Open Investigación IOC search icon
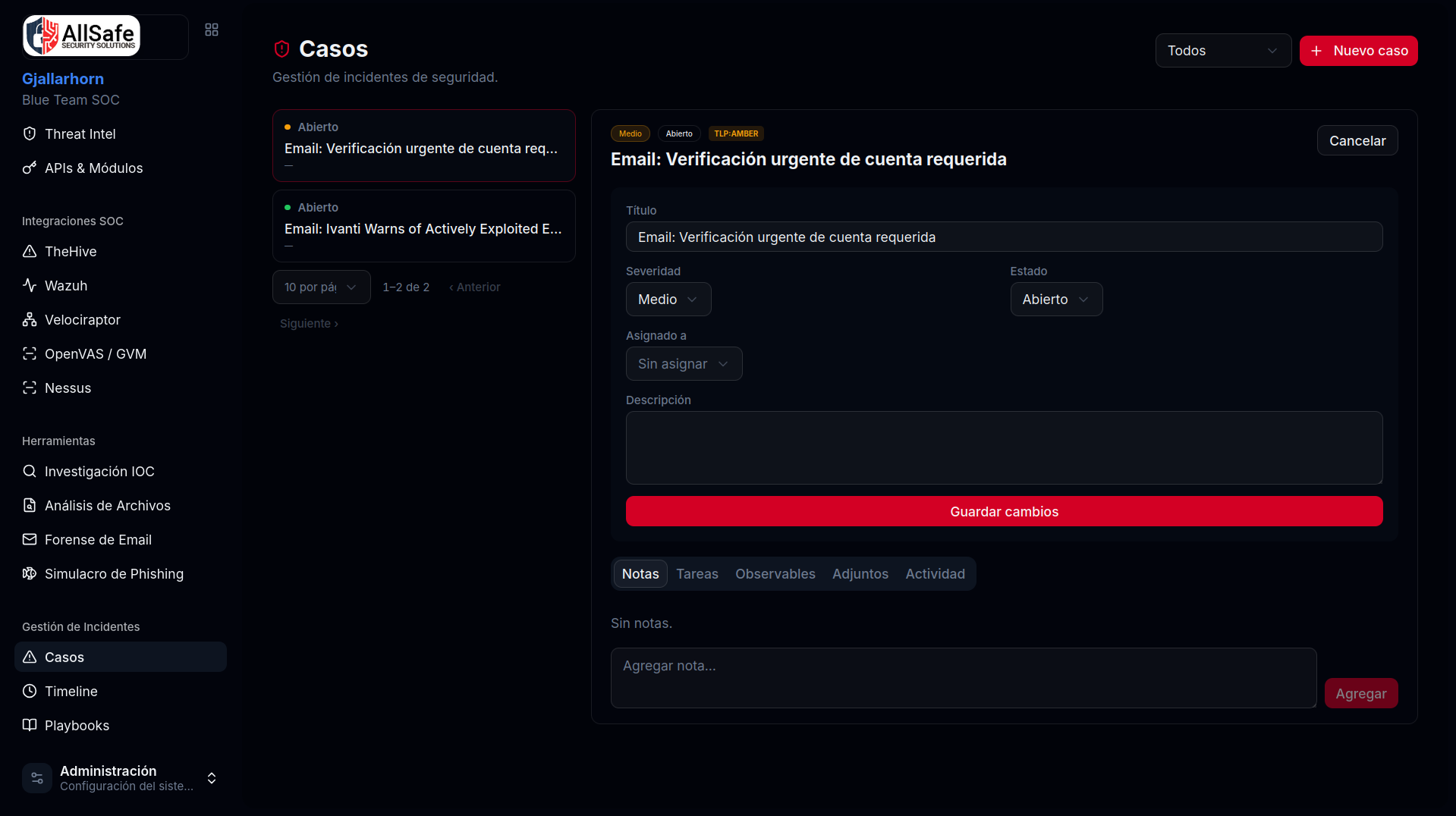This screenshot has height=816, width=1456. click(x=30, y=471)
